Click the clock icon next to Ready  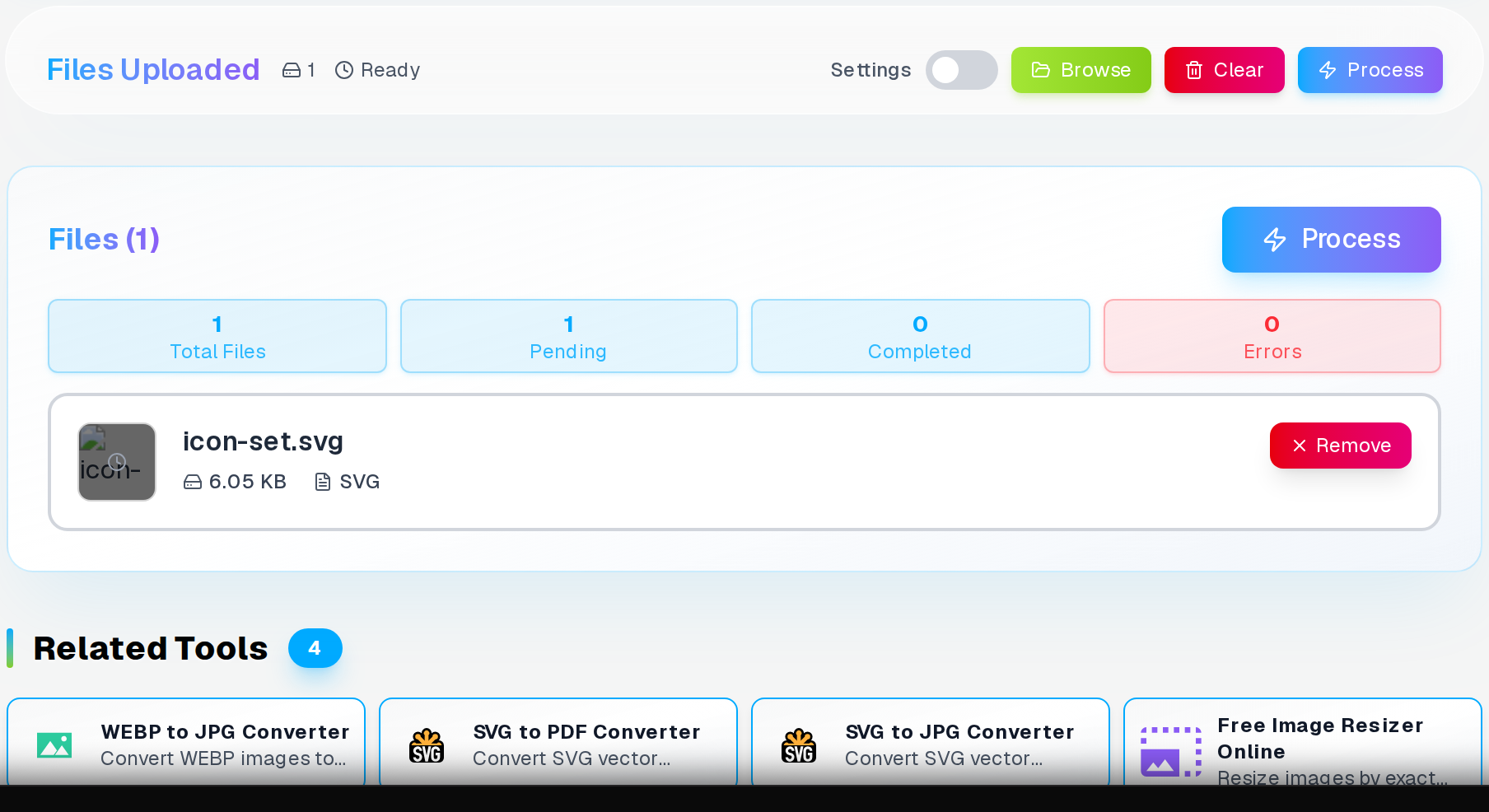[344, 70]
